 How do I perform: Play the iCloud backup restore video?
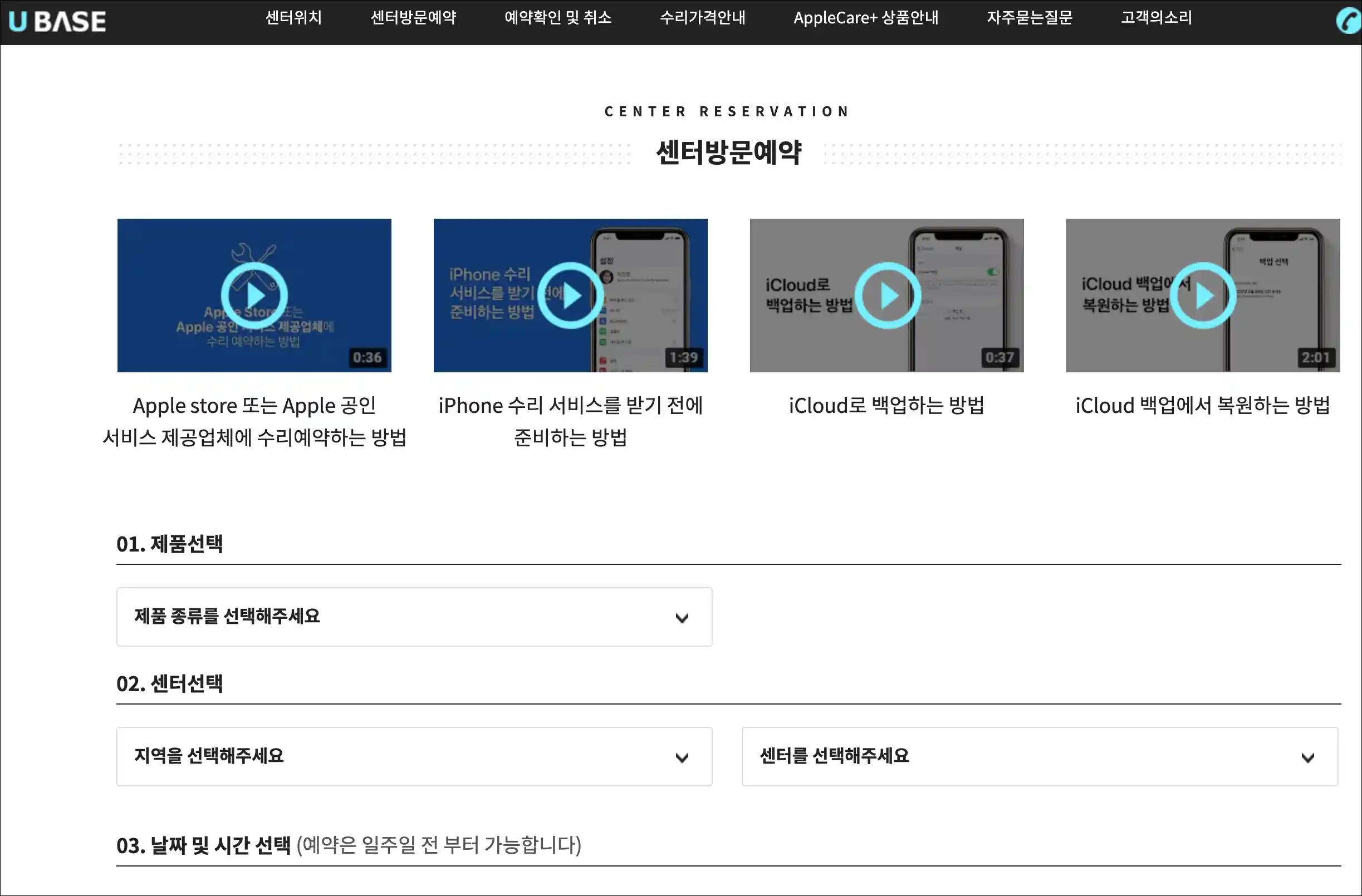click(1203, 296)
